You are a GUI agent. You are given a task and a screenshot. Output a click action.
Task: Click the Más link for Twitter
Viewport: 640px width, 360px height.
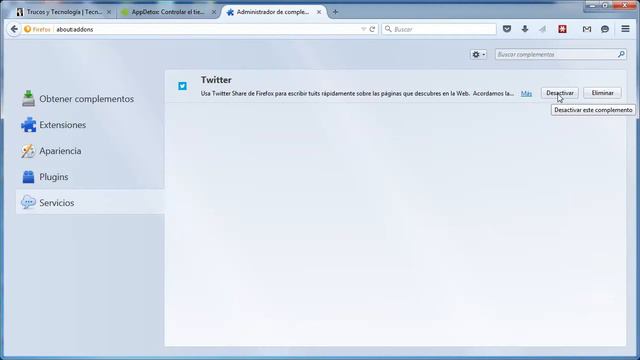point(526,93)
